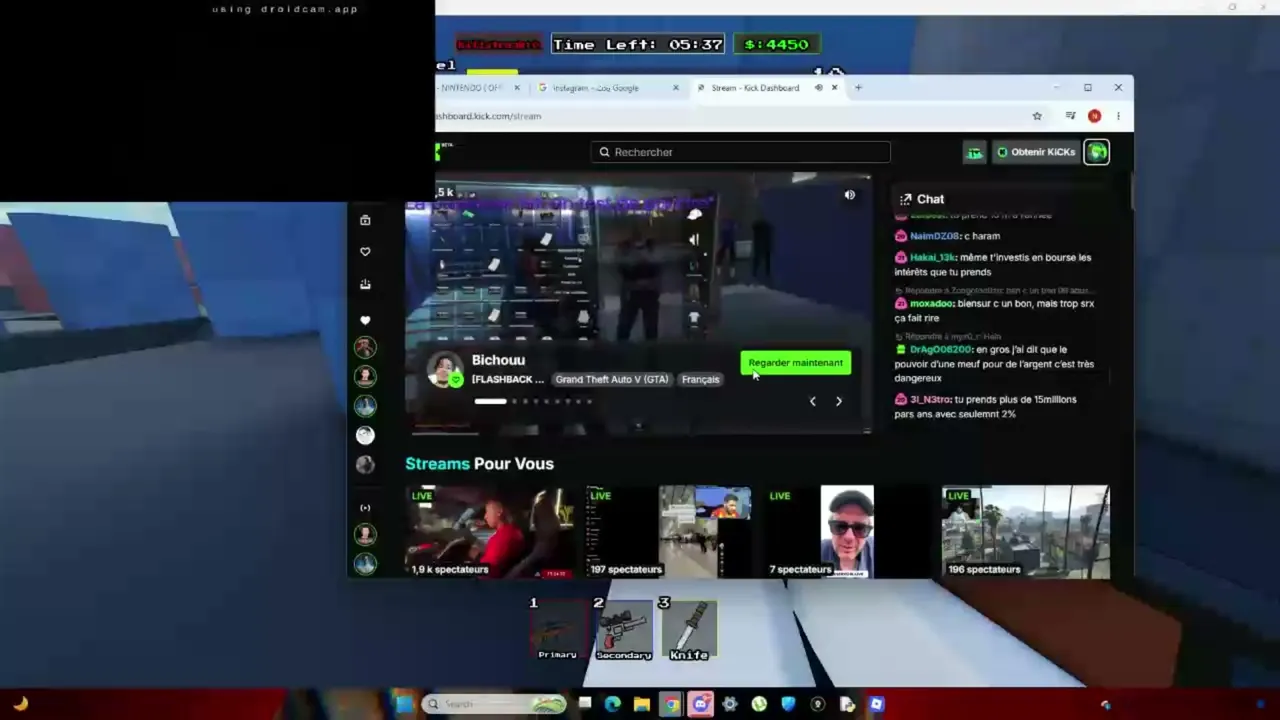
Task: Open Windows Security shield from the taskbar
Action: point(788,704)
